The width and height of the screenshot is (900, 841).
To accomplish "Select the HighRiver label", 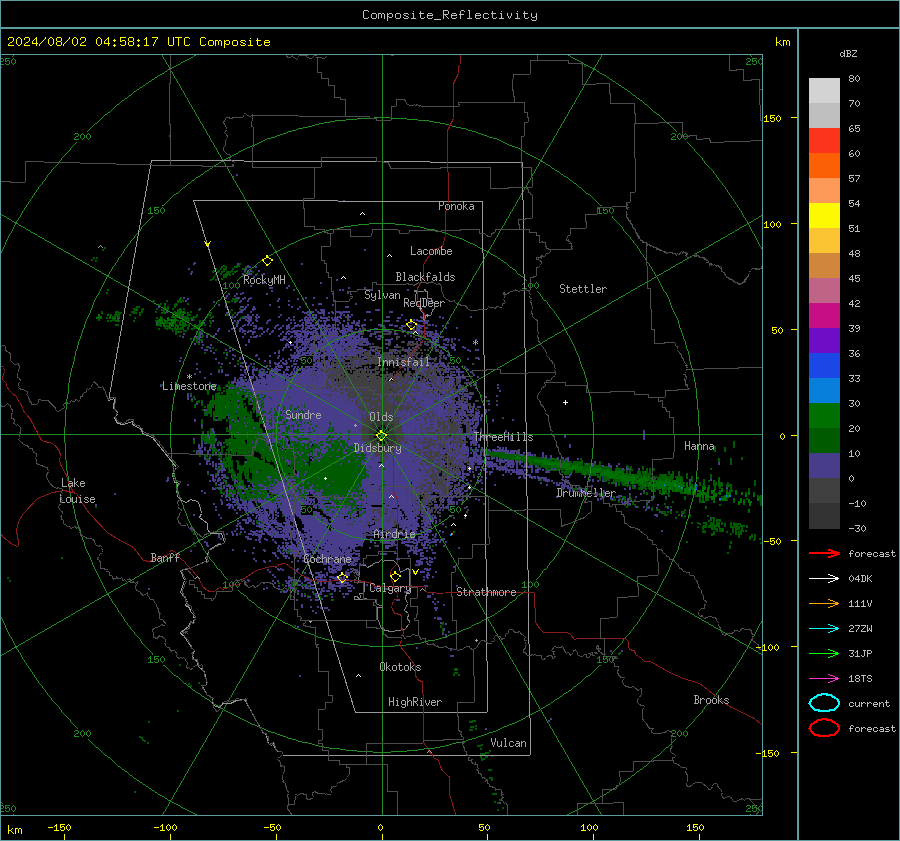I will (415, 702).
